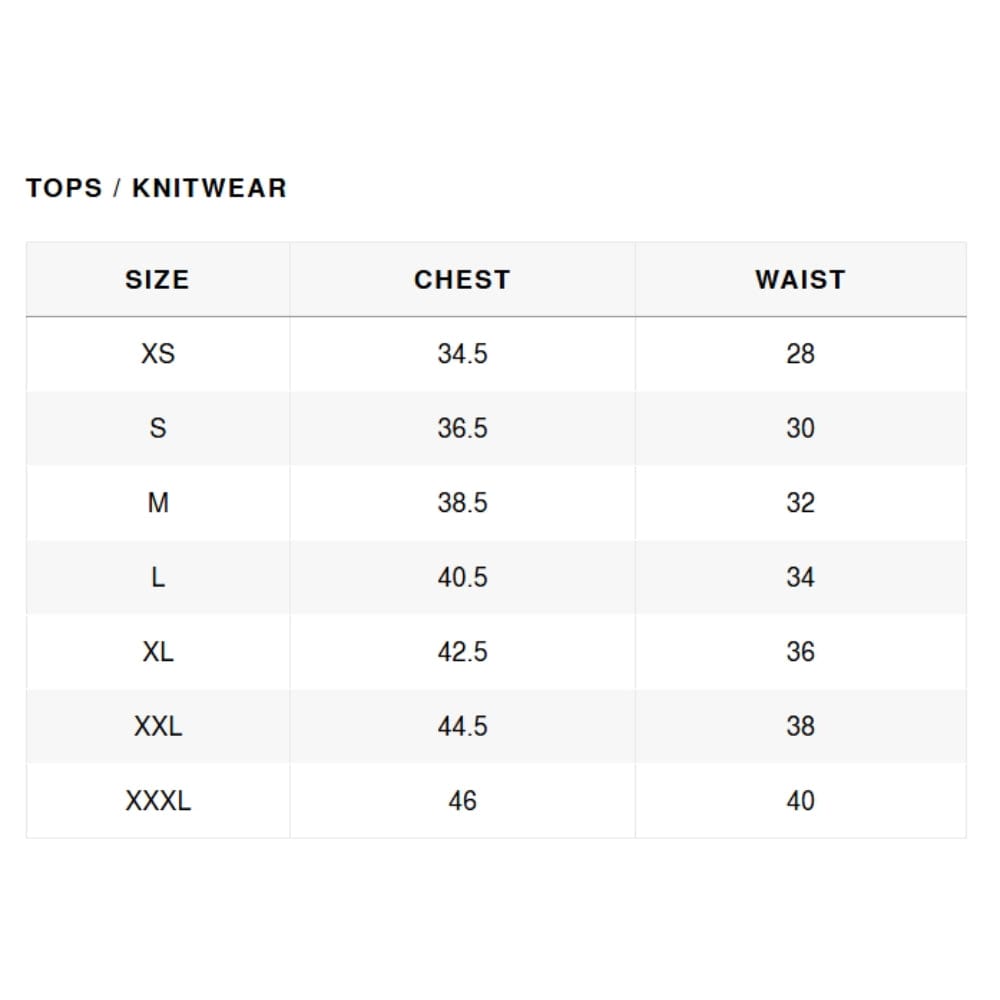This screenshot has height=1000, width=1000.
Task: Click chest value 42.5
Action: point(462,652)
